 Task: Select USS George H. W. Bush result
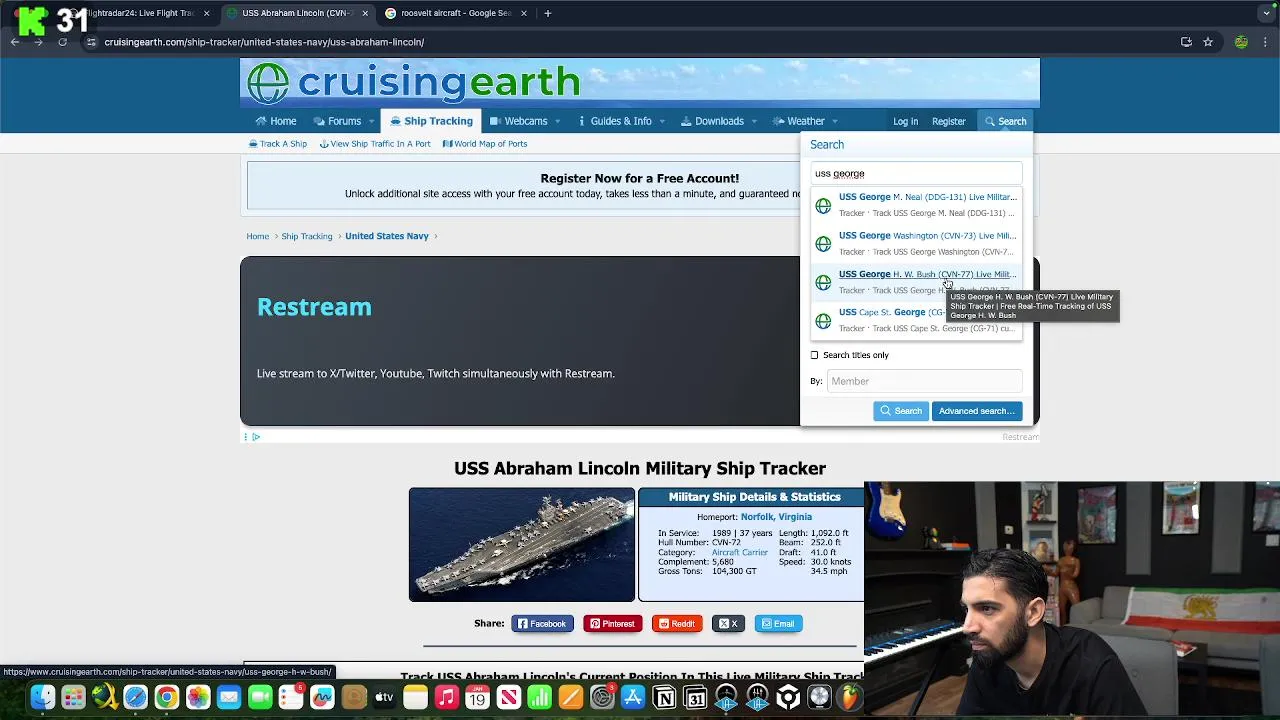(917, 282)
